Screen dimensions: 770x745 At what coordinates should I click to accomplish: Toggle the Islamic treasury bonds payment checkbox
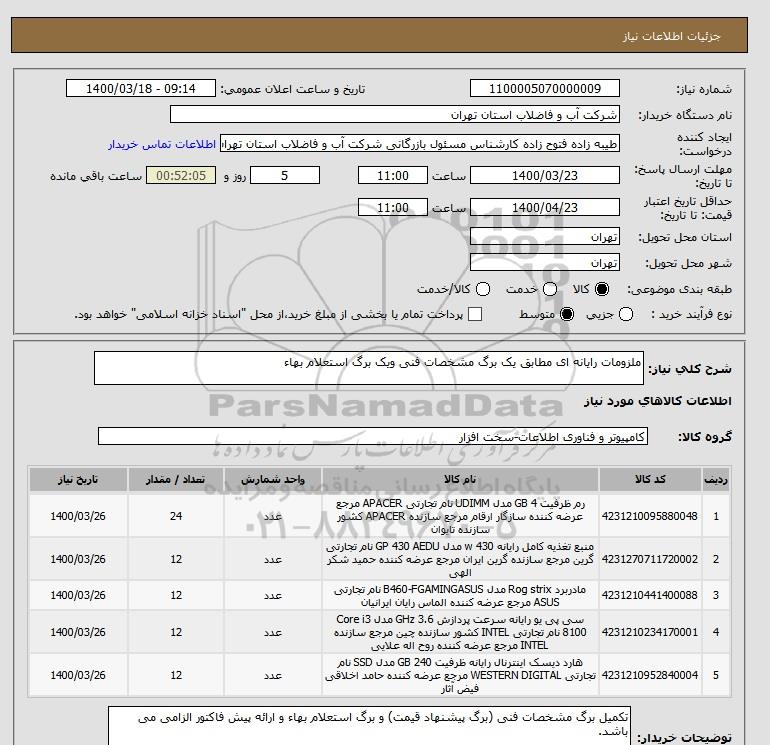tap(475, 314)
